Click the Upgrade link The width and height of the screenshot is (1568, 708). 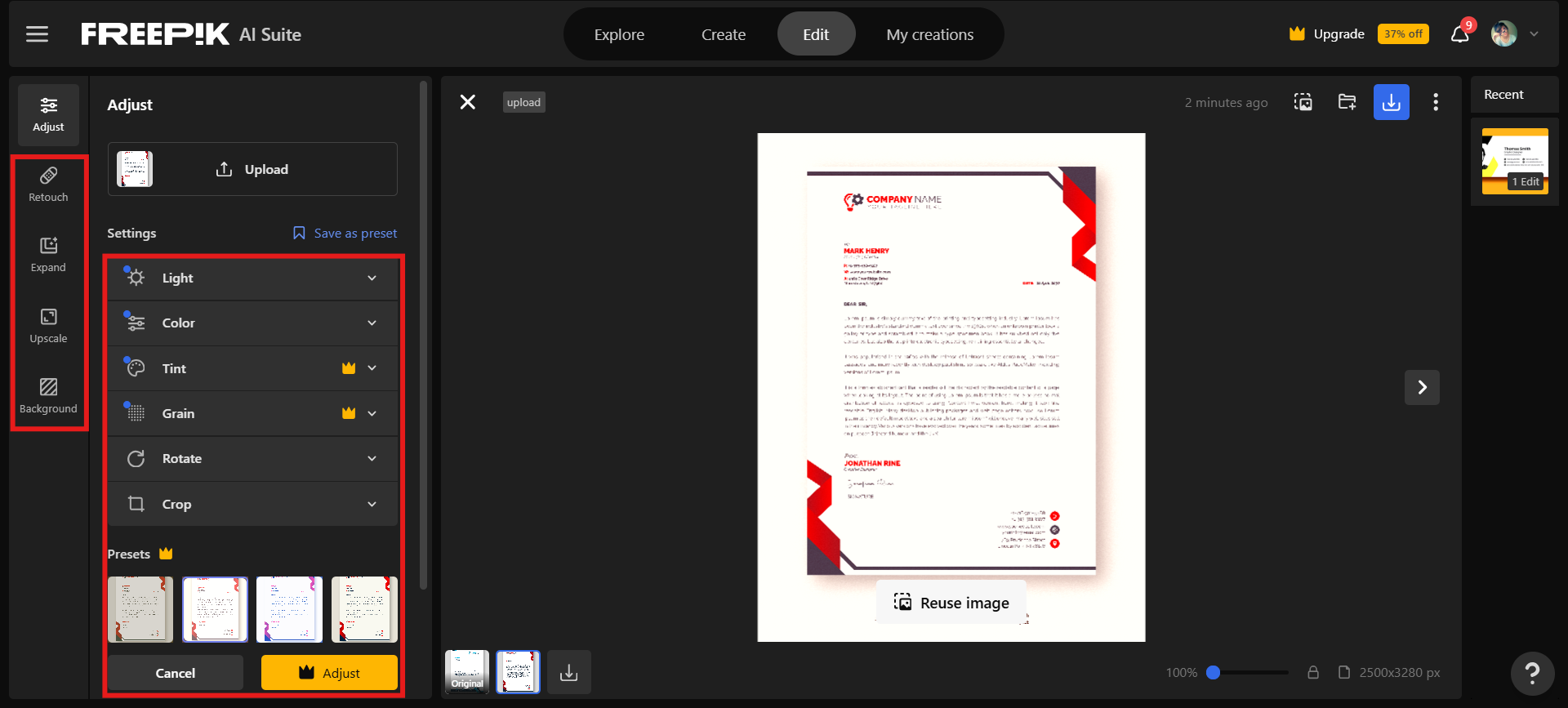click(x=1327, y=34)
